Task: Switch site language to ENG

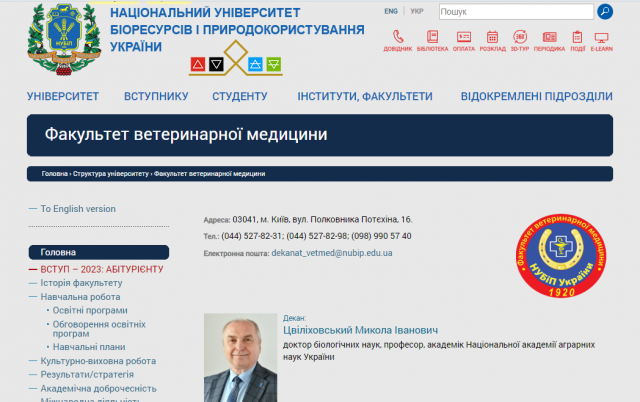Action: tap(391, 11)
